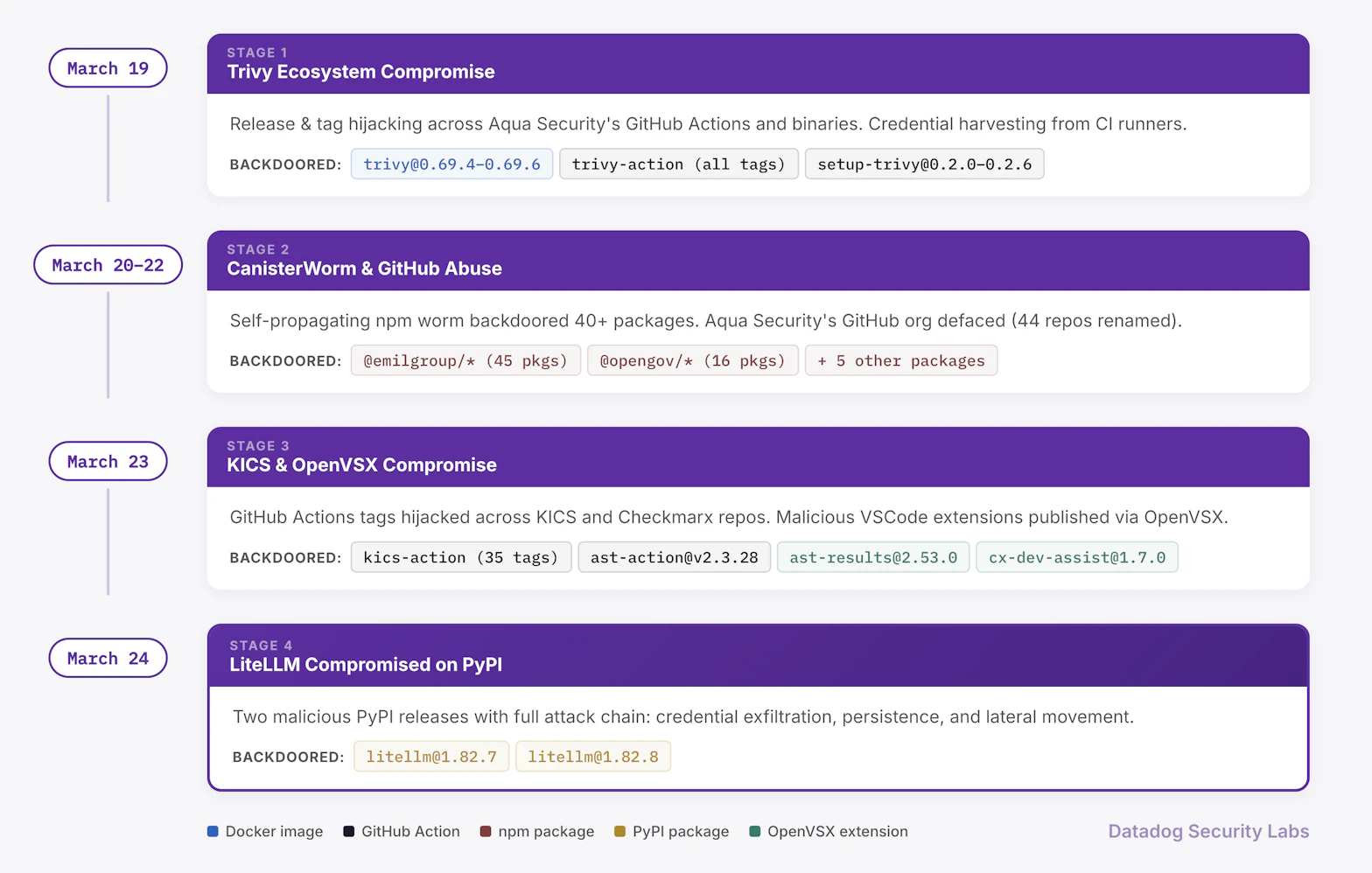Image resolution: width=1372 pixels, height=873 pixels.
Task: Click the setup-trivy@0.2.0–0.2.6 chip
Action: point(924,164)
